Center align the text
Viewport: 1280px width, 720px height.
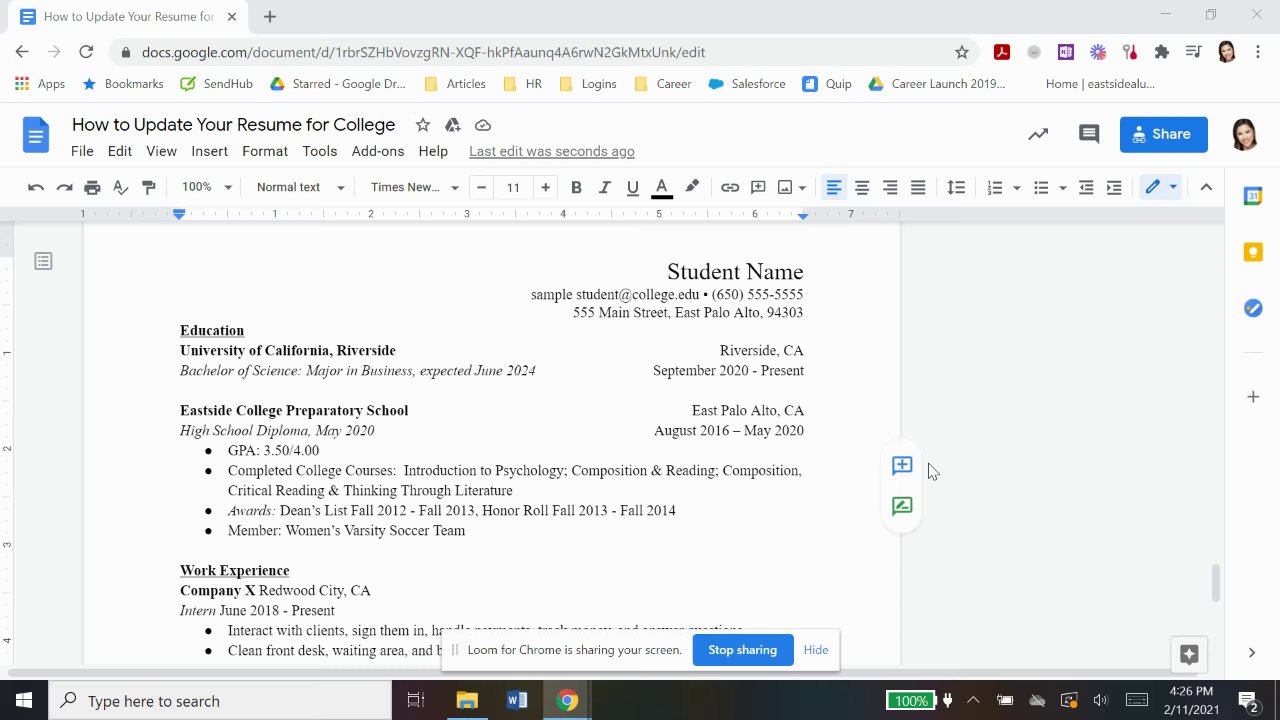pos(862,187)
